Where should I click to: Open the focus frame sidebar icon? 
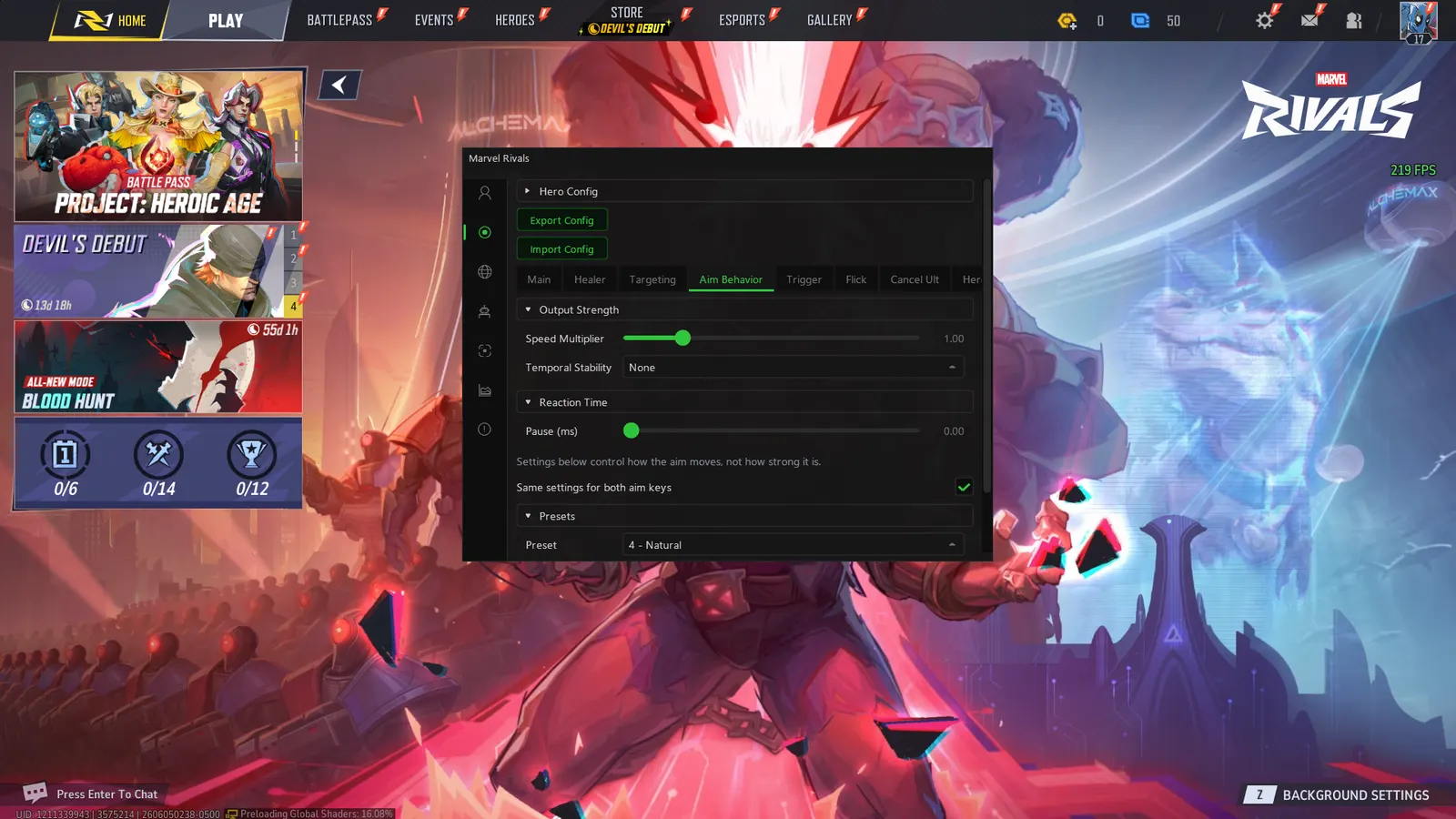click(484, 350)
